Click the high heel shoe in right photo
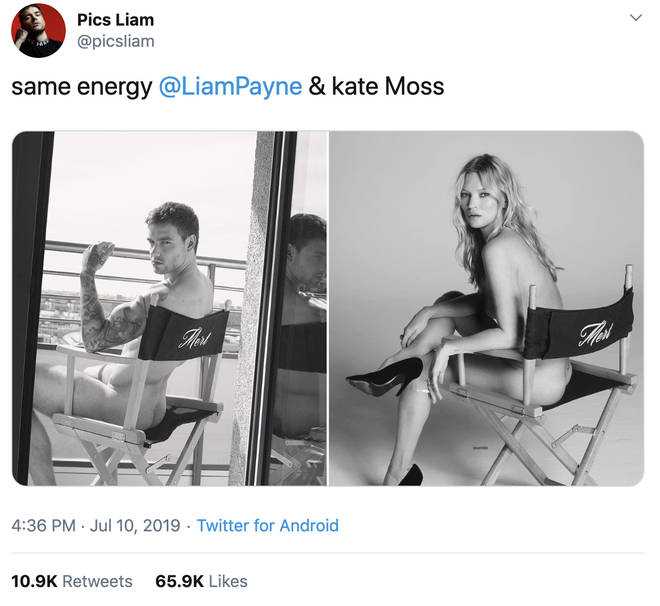Image resolution: width=660 pixels, height=606 pixels. pos(385,376)
